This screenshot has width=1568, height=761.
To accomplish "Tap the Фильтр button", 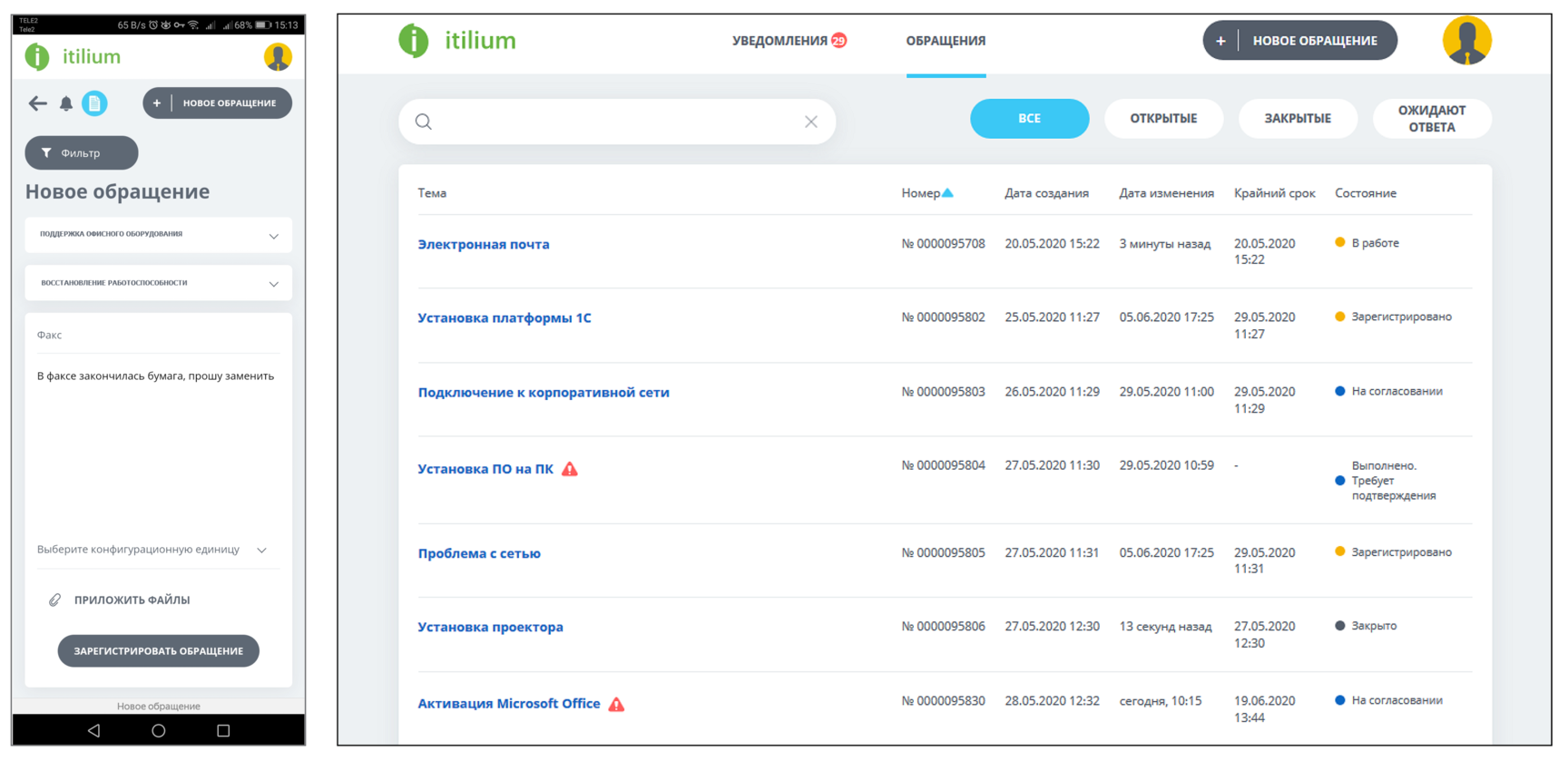I will click(x=82, y=152).
